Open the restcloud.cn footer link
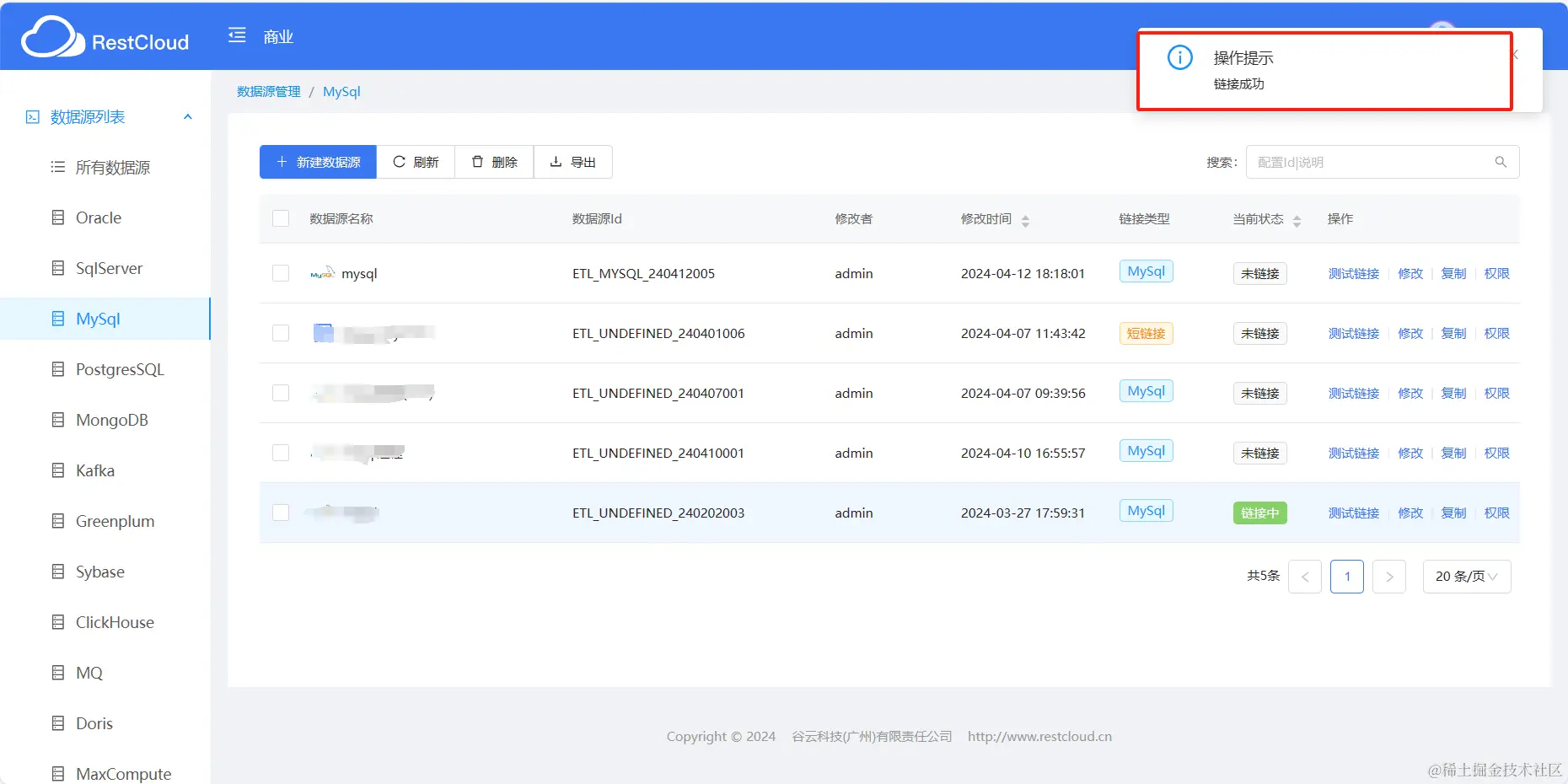1568x784 pixels. point(1039,736)
